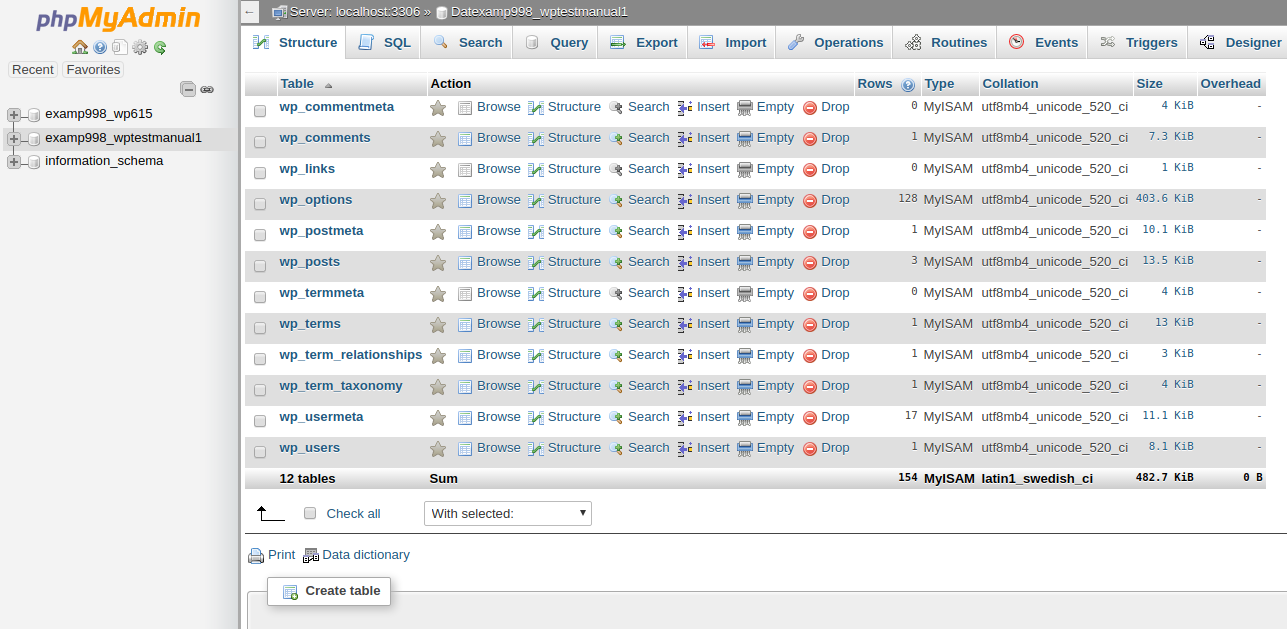1287x629 pixels.
Task: Switch to the Export tab
Action: click(x=644, y=43)
